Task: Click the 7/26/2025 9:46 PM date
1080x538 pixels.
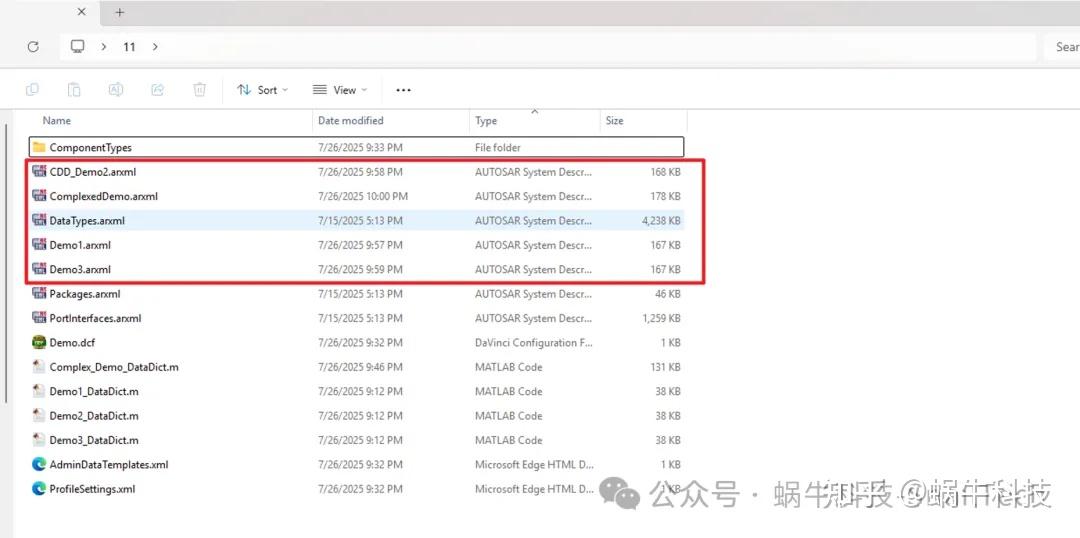Action: [x=360, y=367]
